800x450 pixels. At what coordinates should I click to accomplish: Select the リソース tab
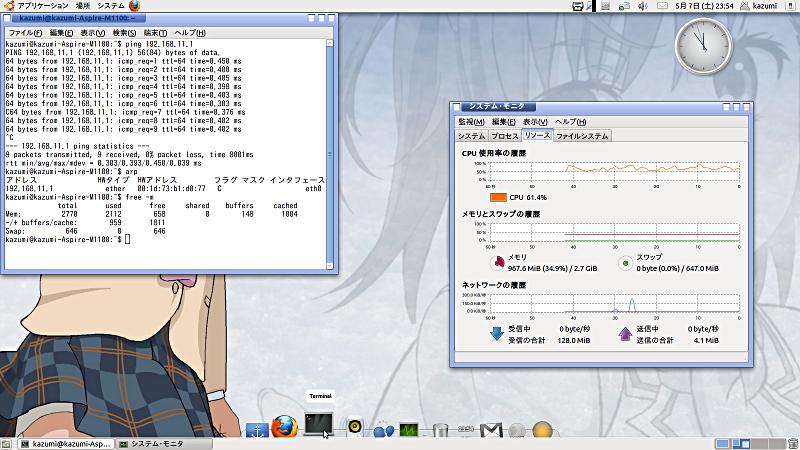click(x=537, y=135)
